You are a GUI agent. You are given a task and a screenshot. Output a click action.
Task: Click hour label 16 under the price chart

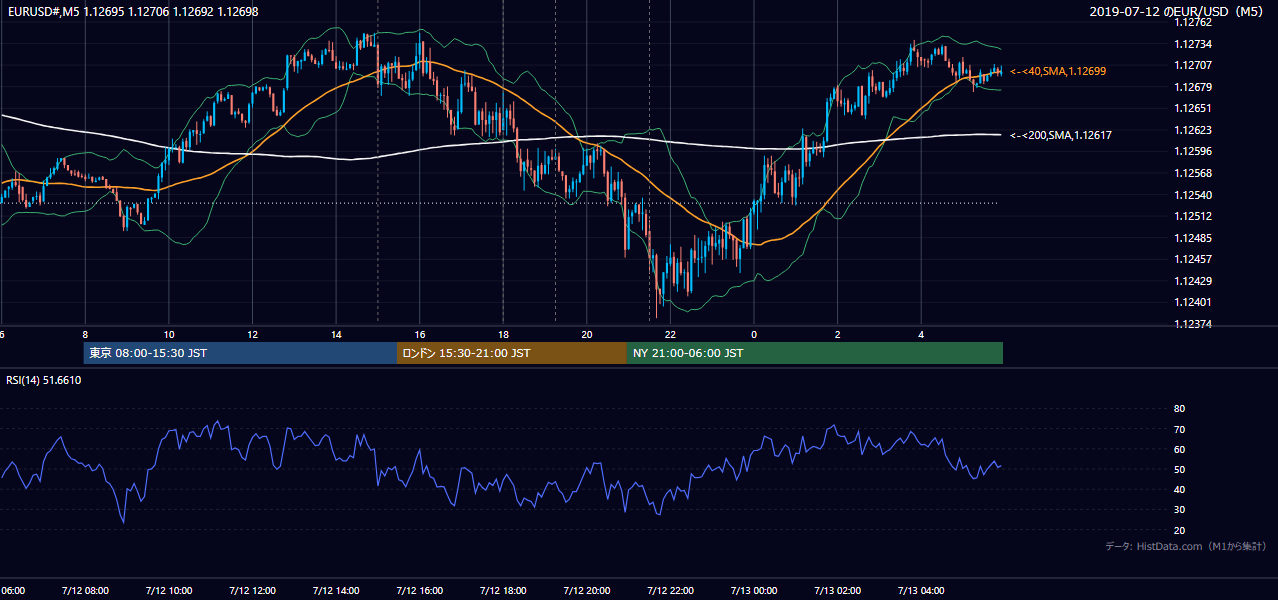(420, 335)
